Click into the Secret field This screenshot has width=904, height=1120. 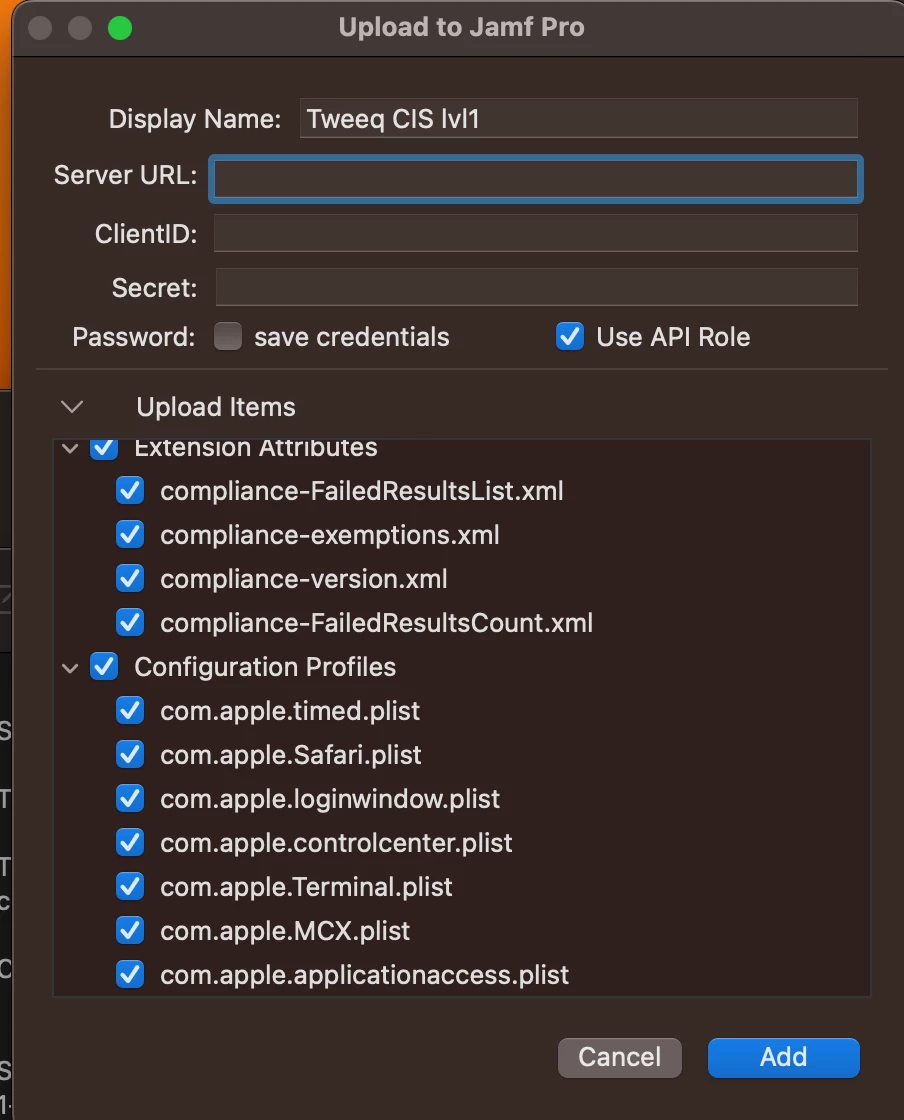[x=536, y=287]
